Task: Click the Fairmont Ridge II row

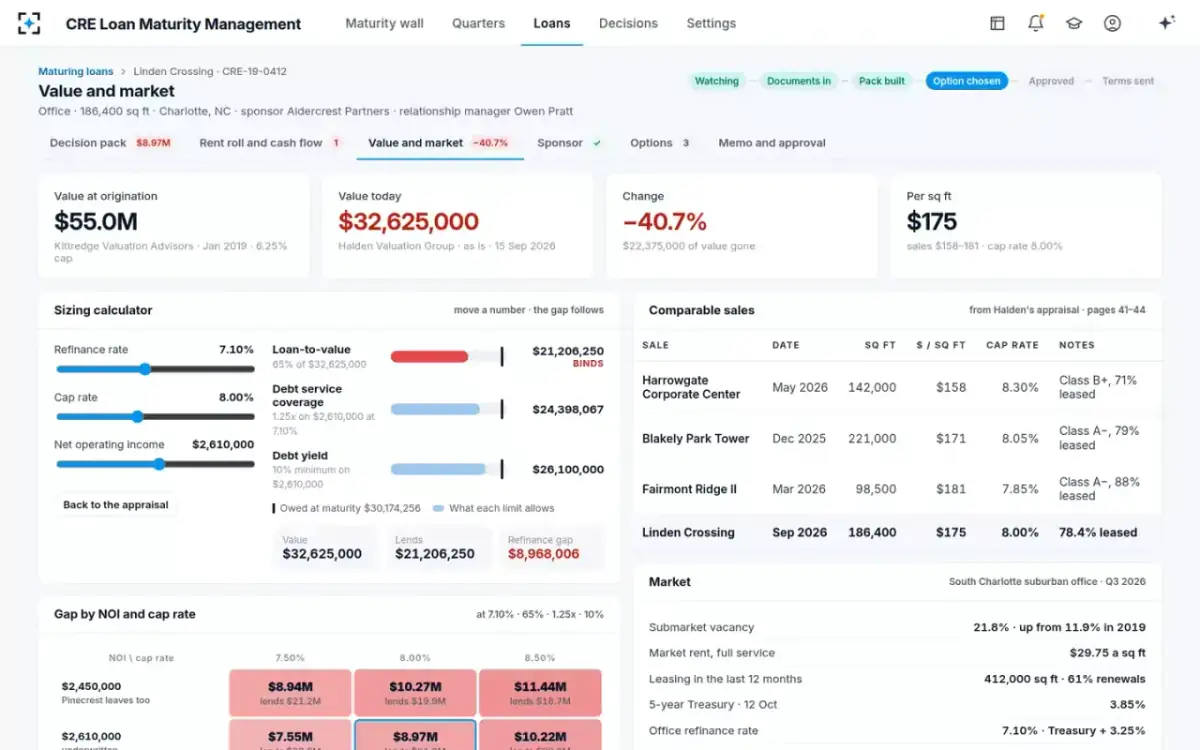Action: coord(898,489)
